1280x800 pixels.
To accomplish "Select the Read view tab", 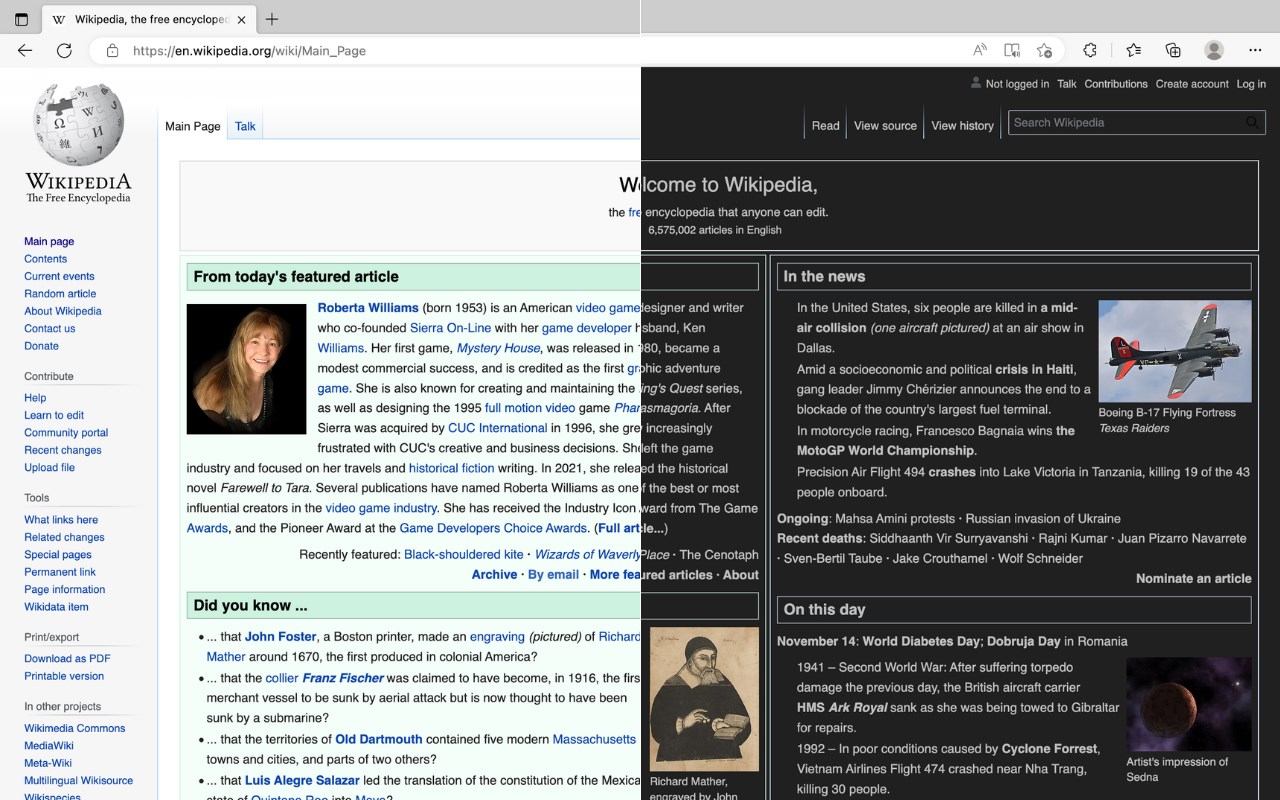I will tap(825, 126).
